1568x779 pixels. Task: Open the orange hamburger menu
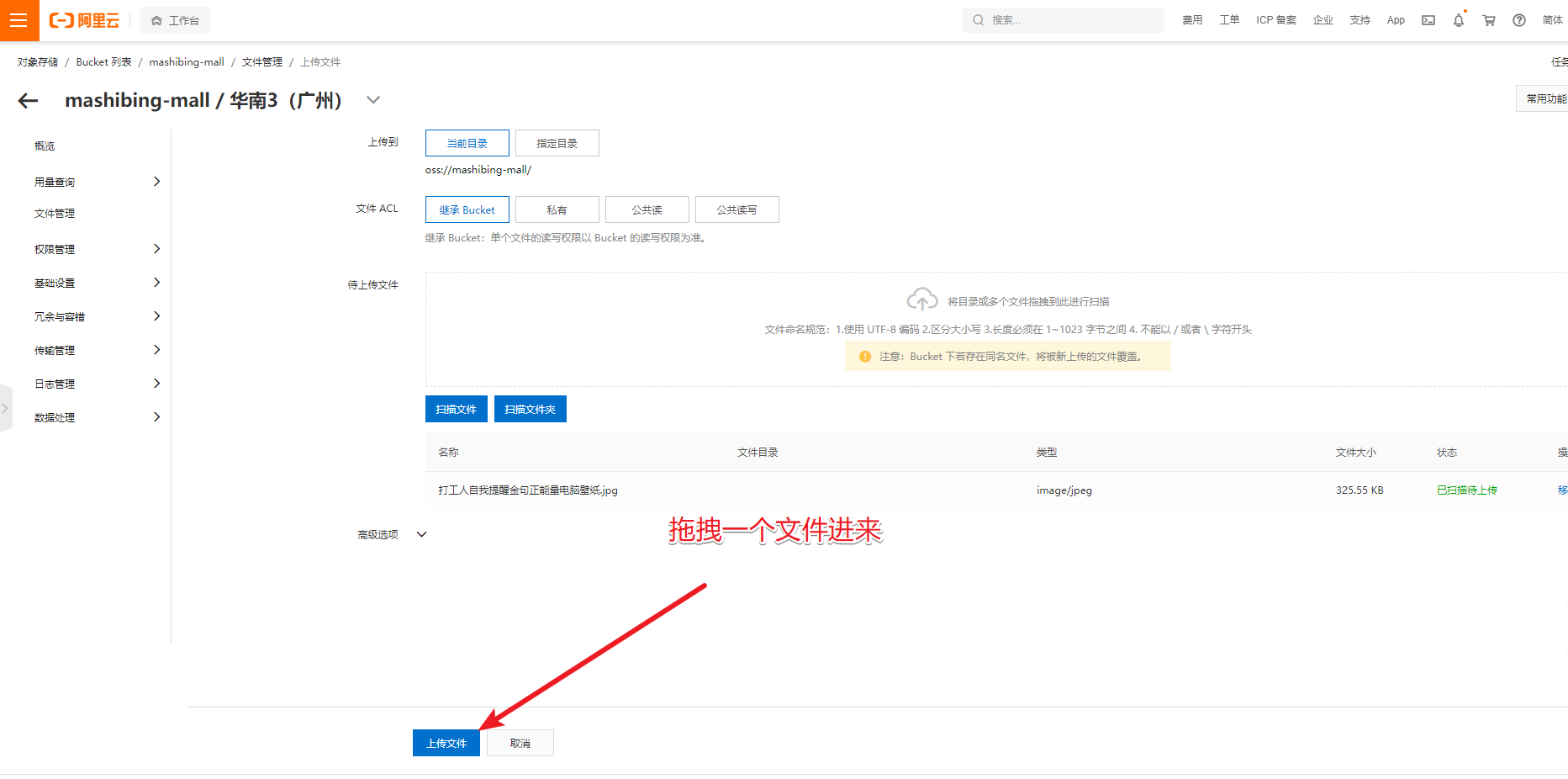[19, 20]
